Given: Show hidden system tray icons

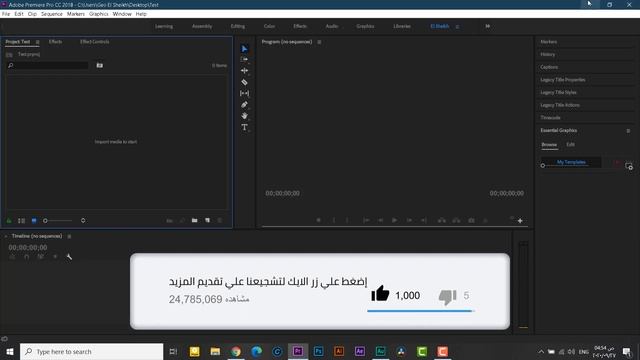Looking at the screenshot, I should click(x=541, y=351).
